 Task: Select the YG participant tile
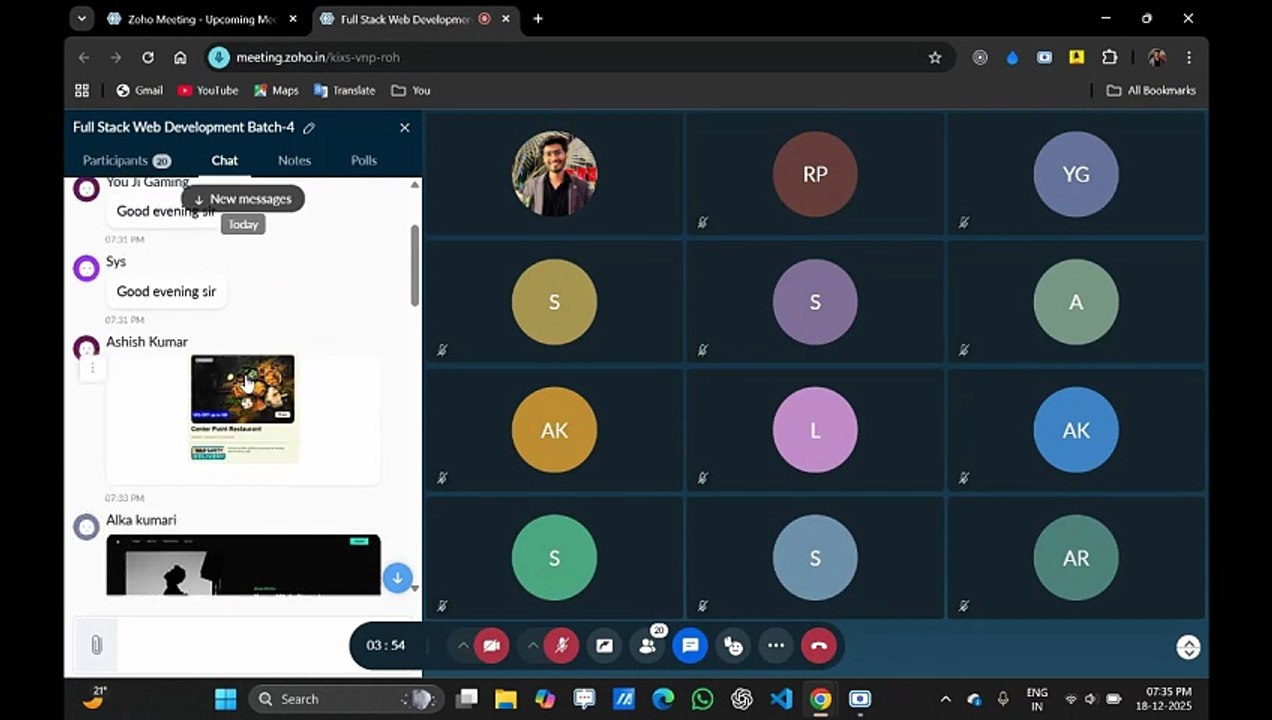click(1076, 174)
